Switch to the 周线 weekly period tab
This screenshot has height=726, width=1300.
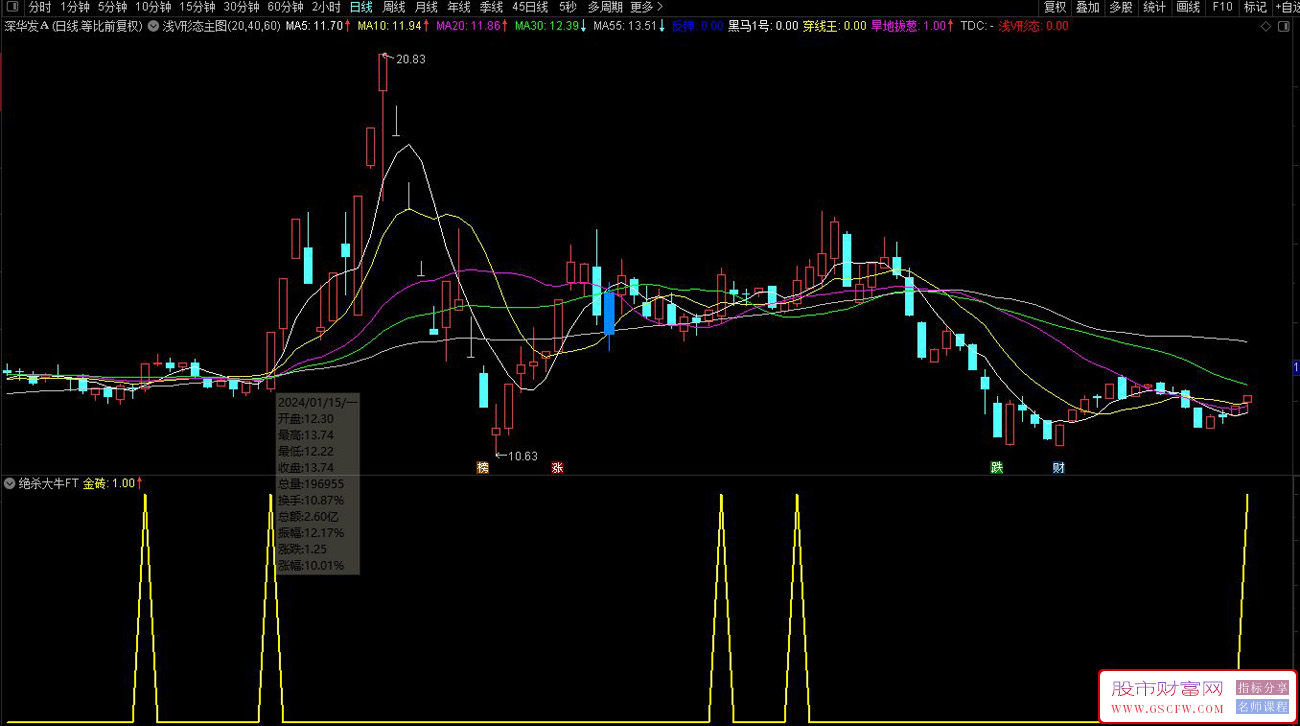pos(394,7)
